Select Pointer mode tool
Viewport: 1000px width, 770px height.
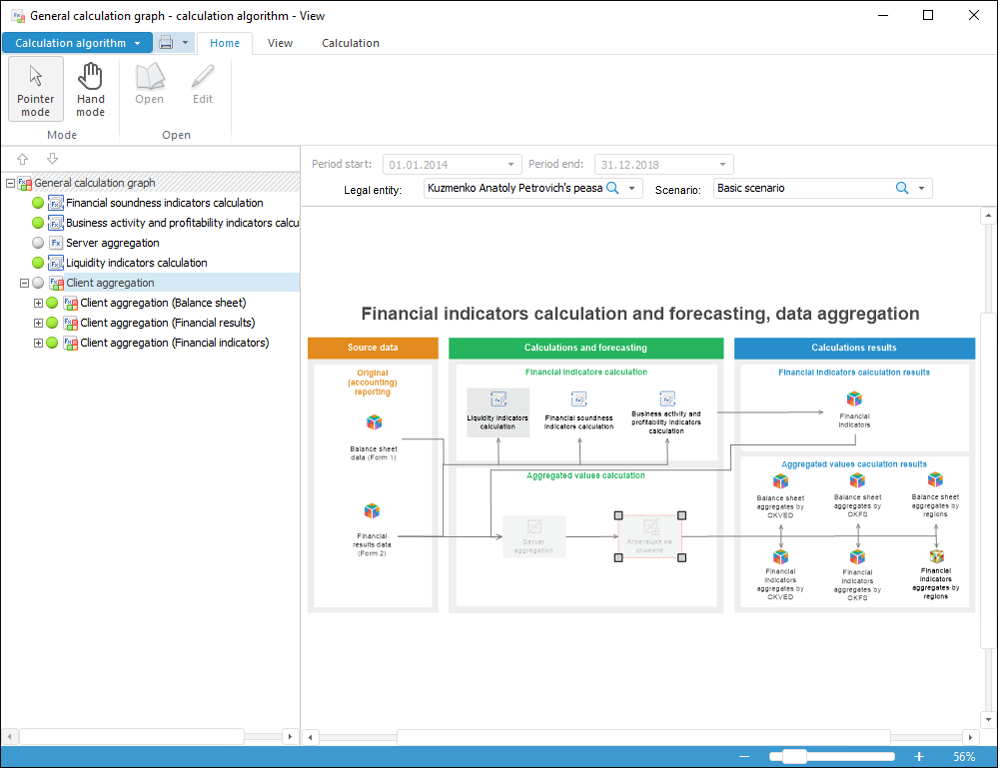(36, 89)
